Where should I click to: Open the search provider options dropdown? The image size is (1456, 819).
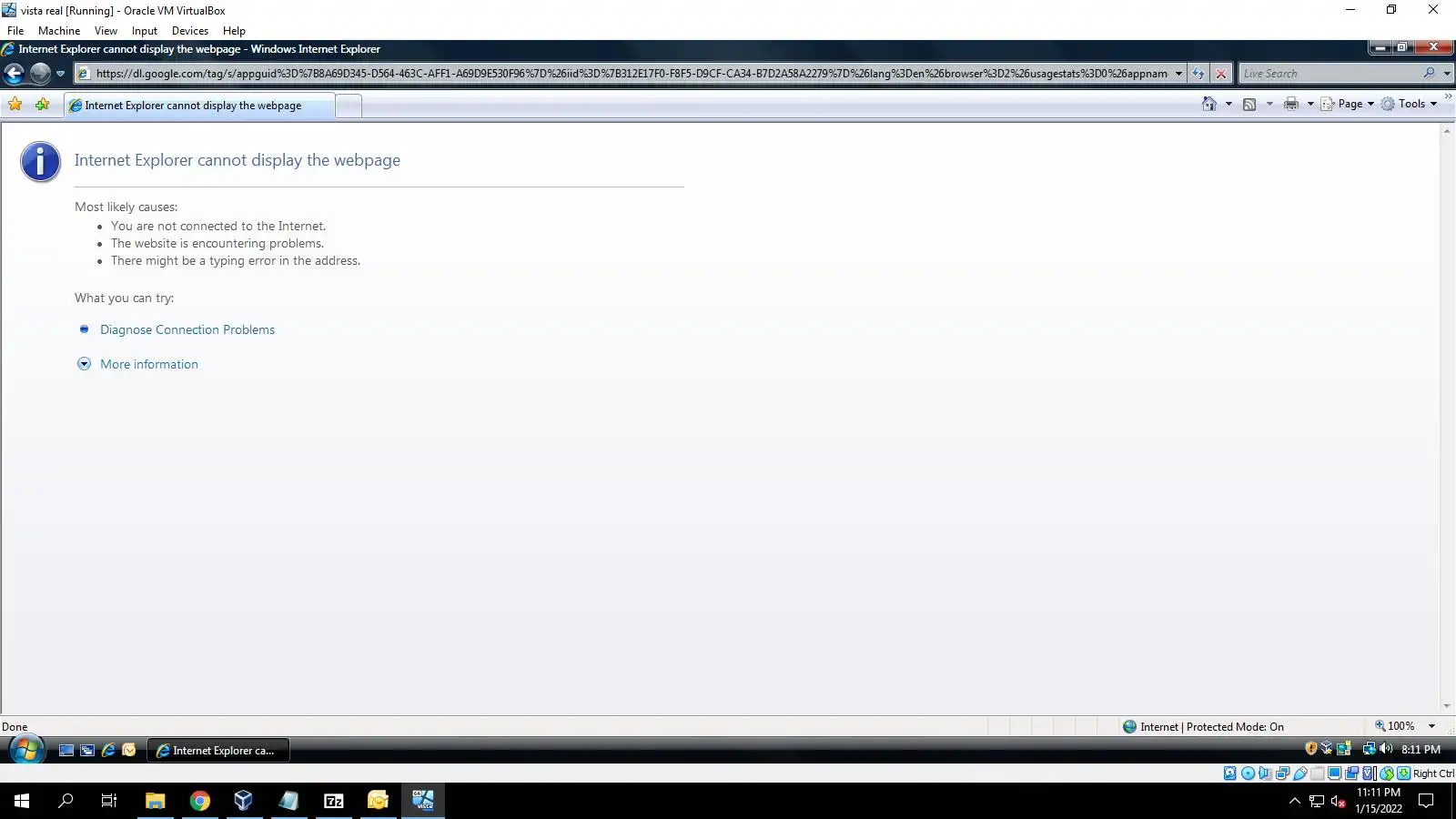click(1447, 74)
